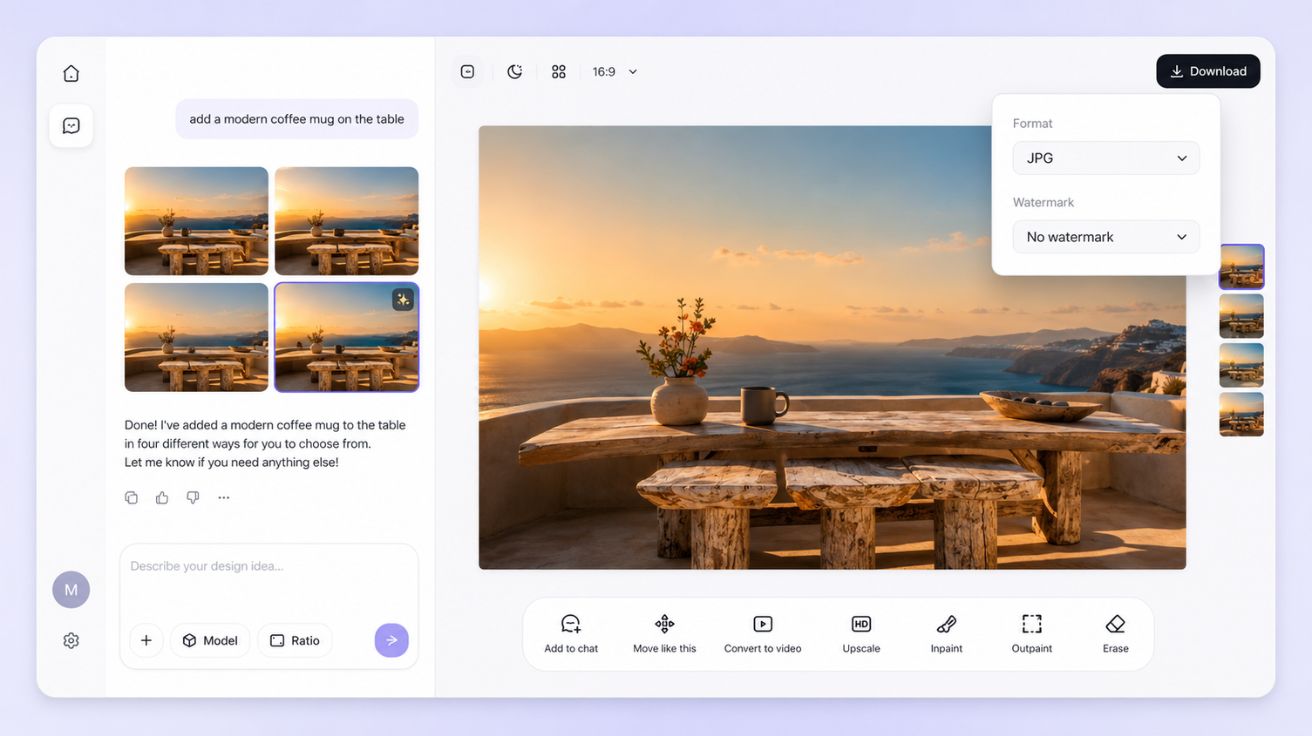
Task: Select first thumbnail in right strip
Action: tap(1241, 267)
